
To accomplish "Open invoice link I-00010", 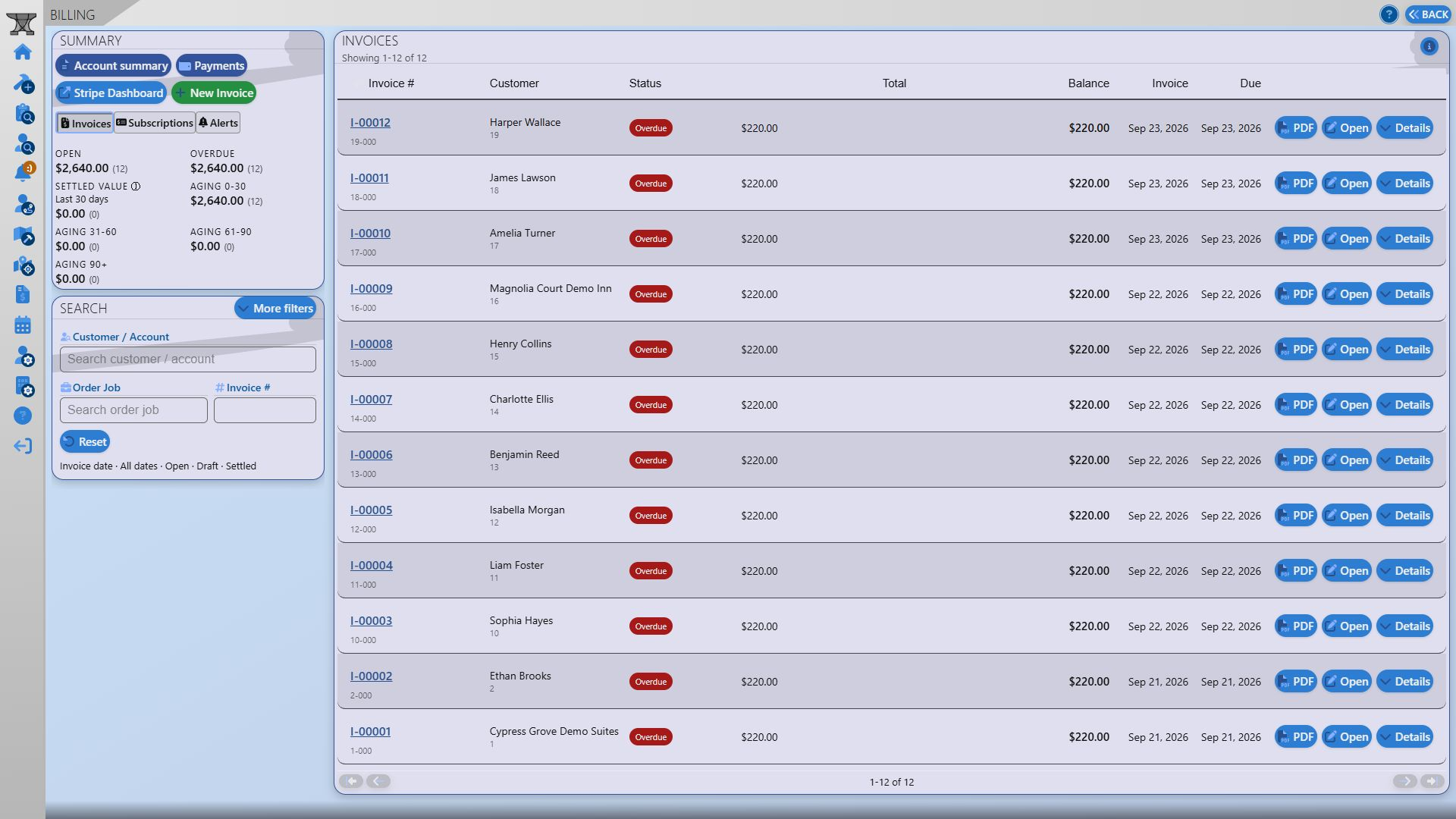I will [x=370, y=233].
